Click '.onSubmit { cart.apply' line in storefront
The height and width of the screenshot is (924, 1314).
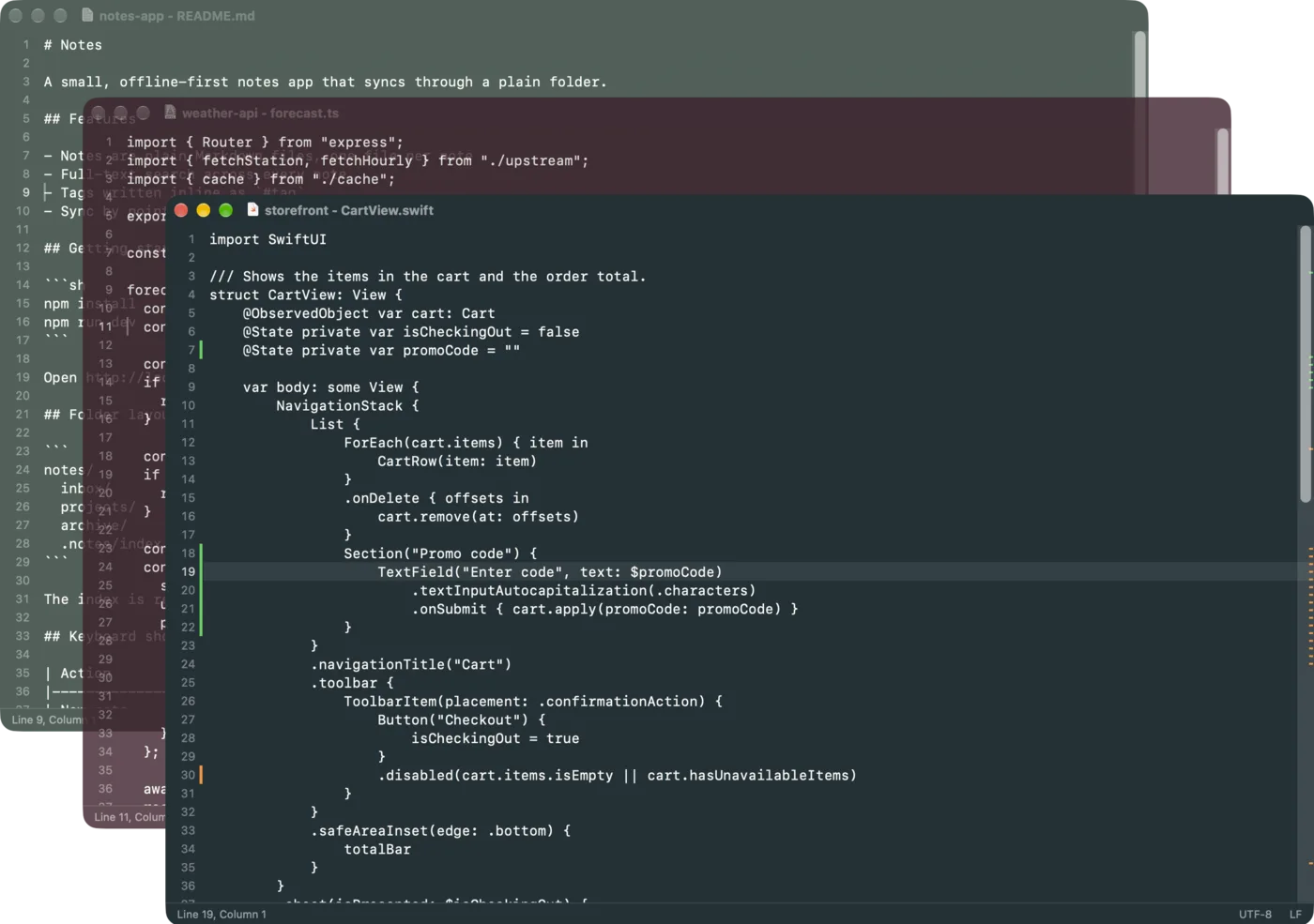click(x=604, y=609)
